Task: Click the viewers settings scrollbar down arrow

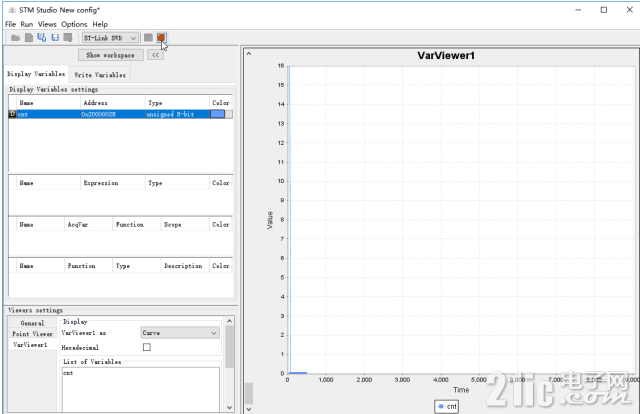Action: (x=229, y=407)
